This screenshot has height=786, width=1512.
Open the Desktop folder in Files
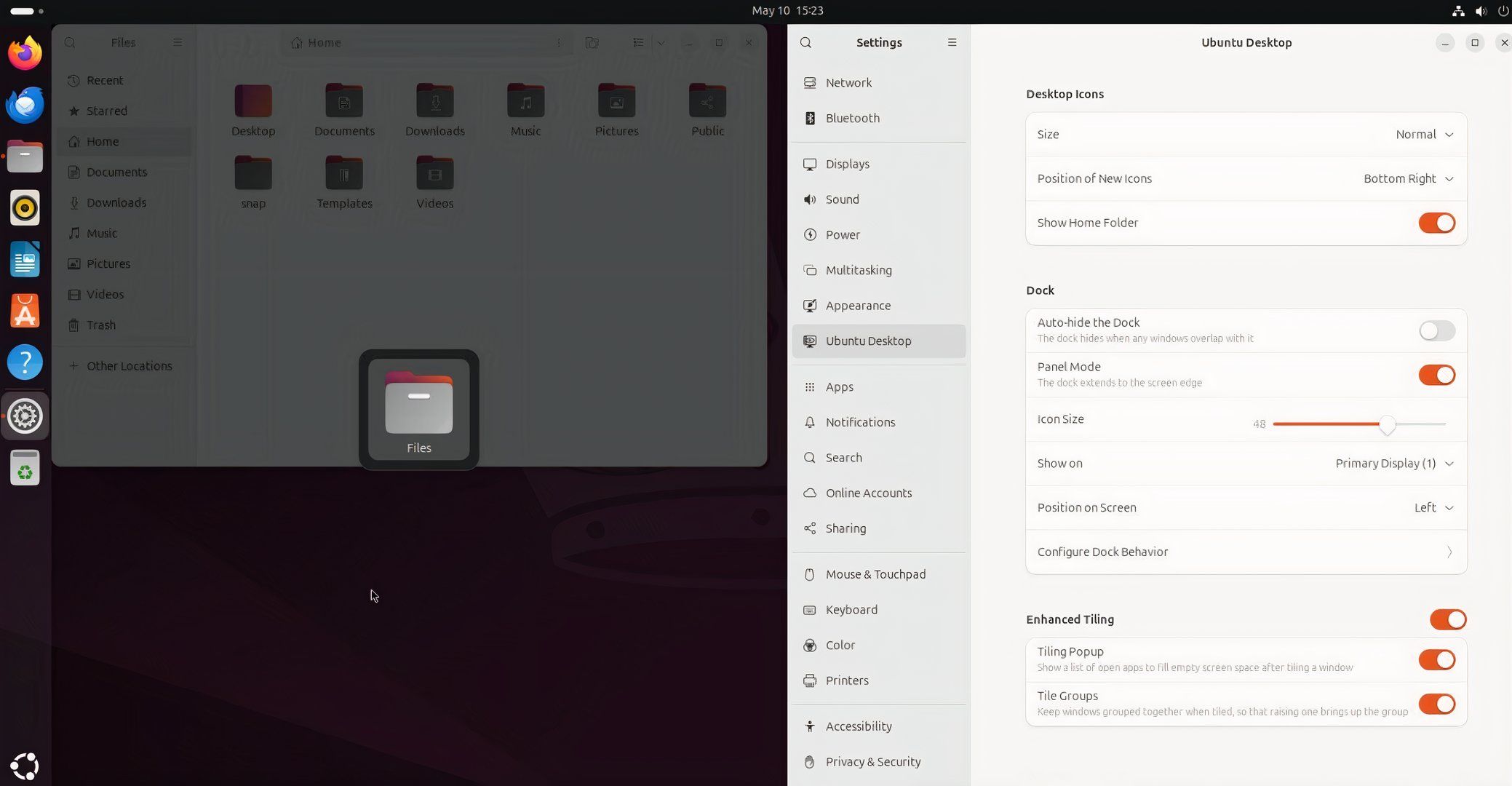coord(253,111)
